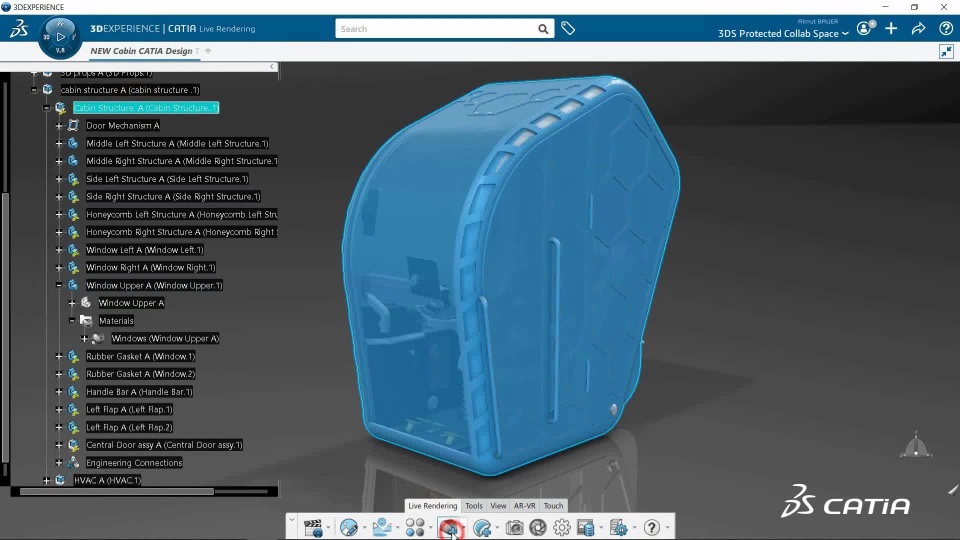Open the document with gear tool
Viewport: 960px width, 540px height.
pos(618,527)
